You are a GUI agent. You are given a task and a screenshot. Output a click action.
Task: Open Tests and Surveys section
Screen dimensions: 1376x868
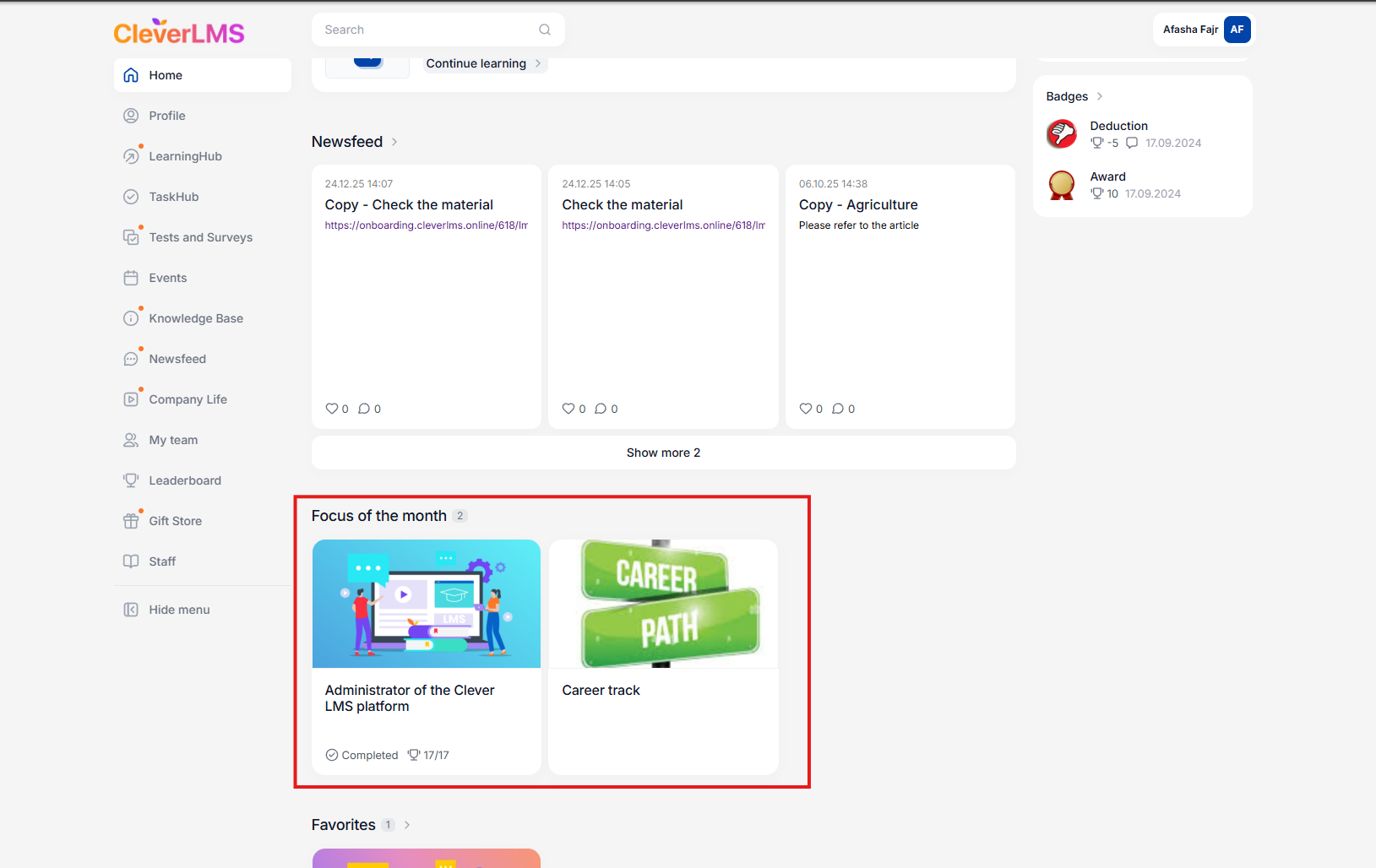point(203,237)
